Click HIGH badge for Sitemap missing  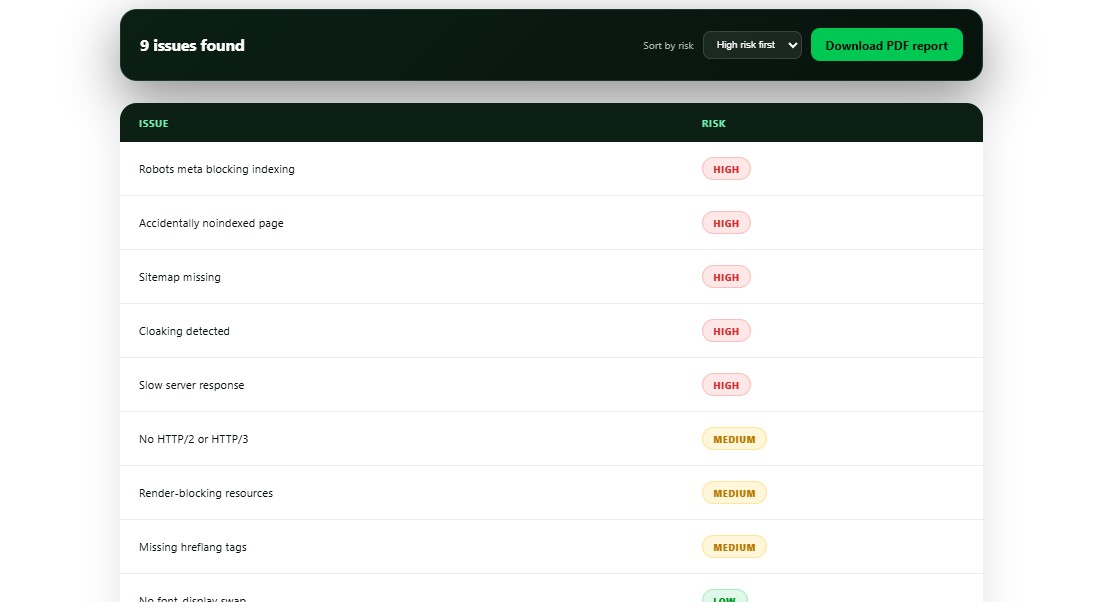[726, 277]
